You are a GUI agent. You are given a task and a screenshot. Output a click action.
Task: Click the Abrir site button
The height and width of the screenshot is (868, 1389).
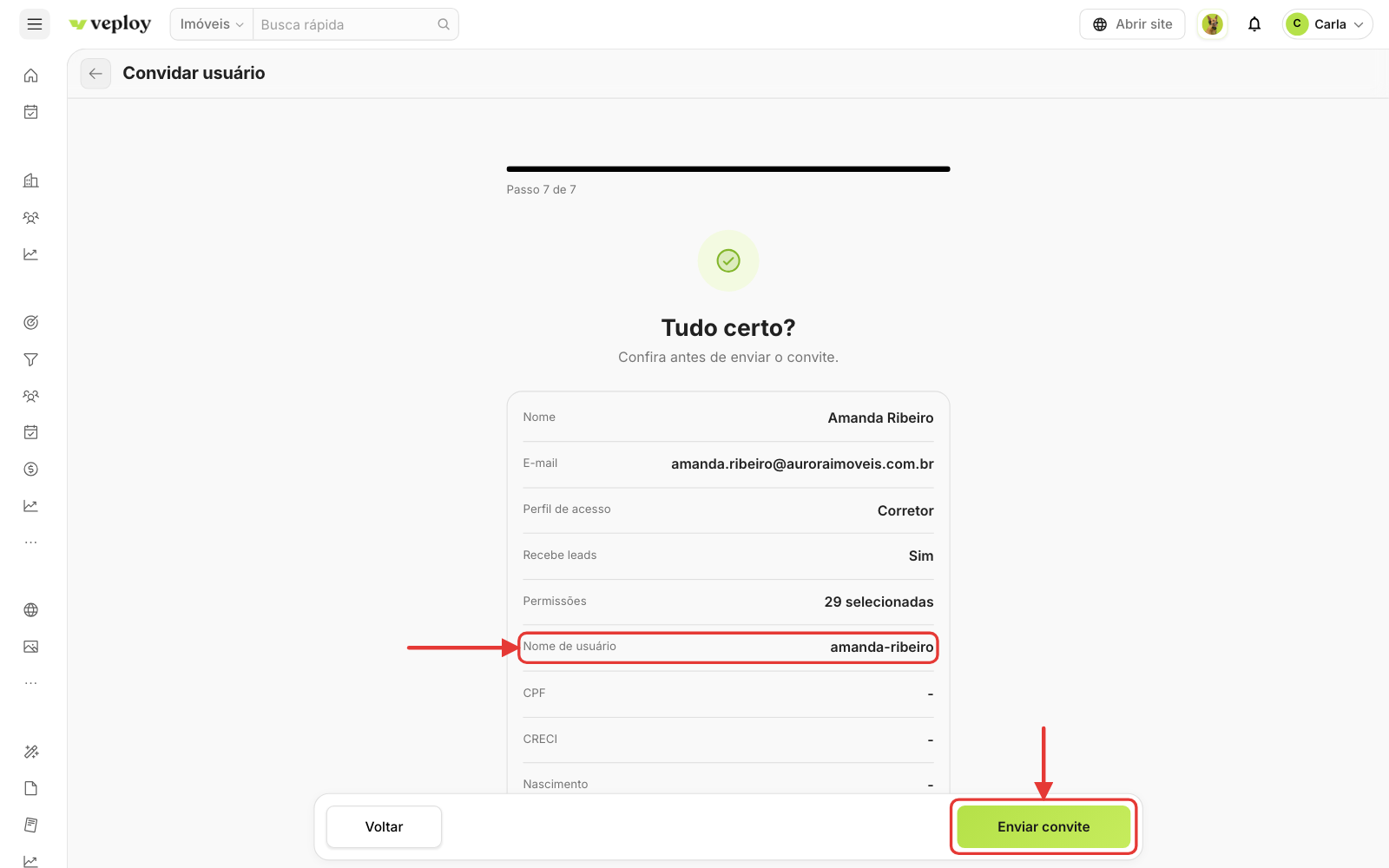point(1132,24)
